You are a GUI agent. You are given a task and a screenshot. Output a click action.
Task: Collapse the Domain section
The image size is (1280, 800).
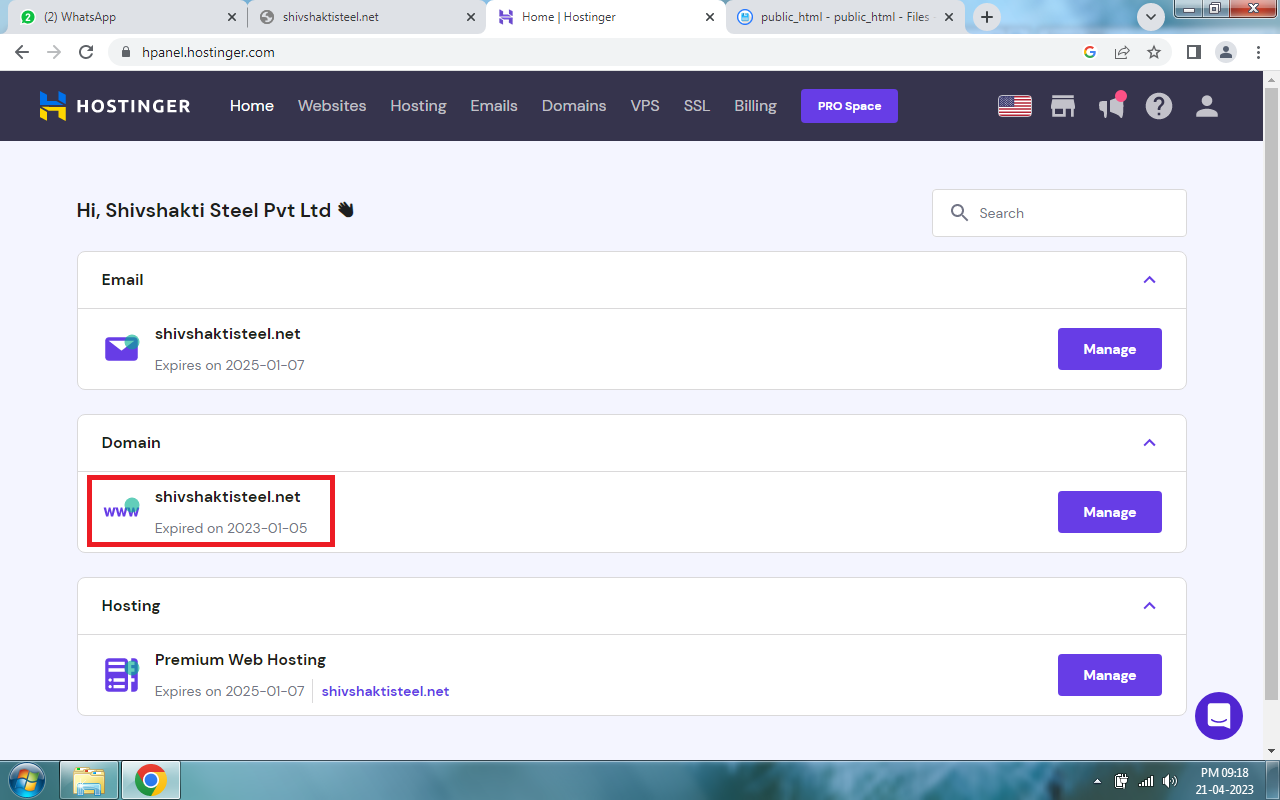tap(1149, 443)
